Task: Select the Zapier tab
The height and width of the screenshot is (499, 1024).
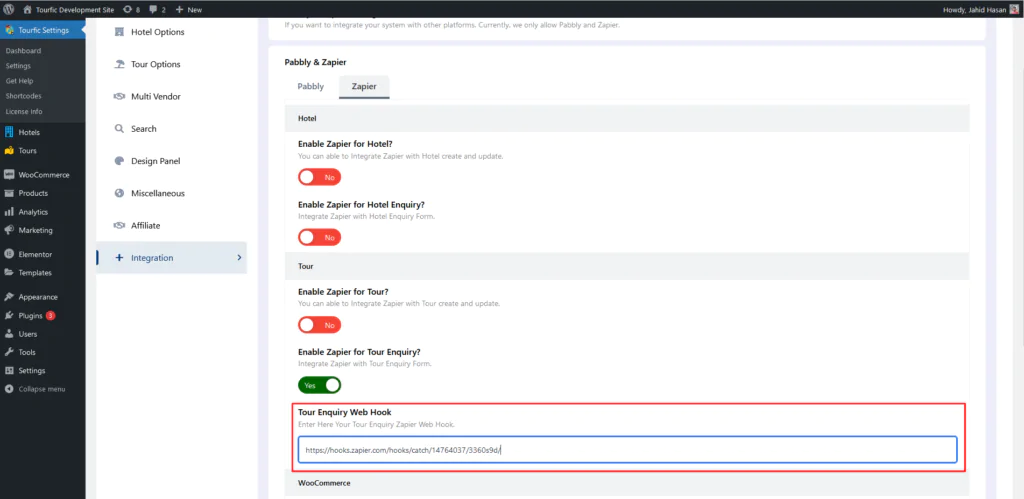Action: coord(364,86)
